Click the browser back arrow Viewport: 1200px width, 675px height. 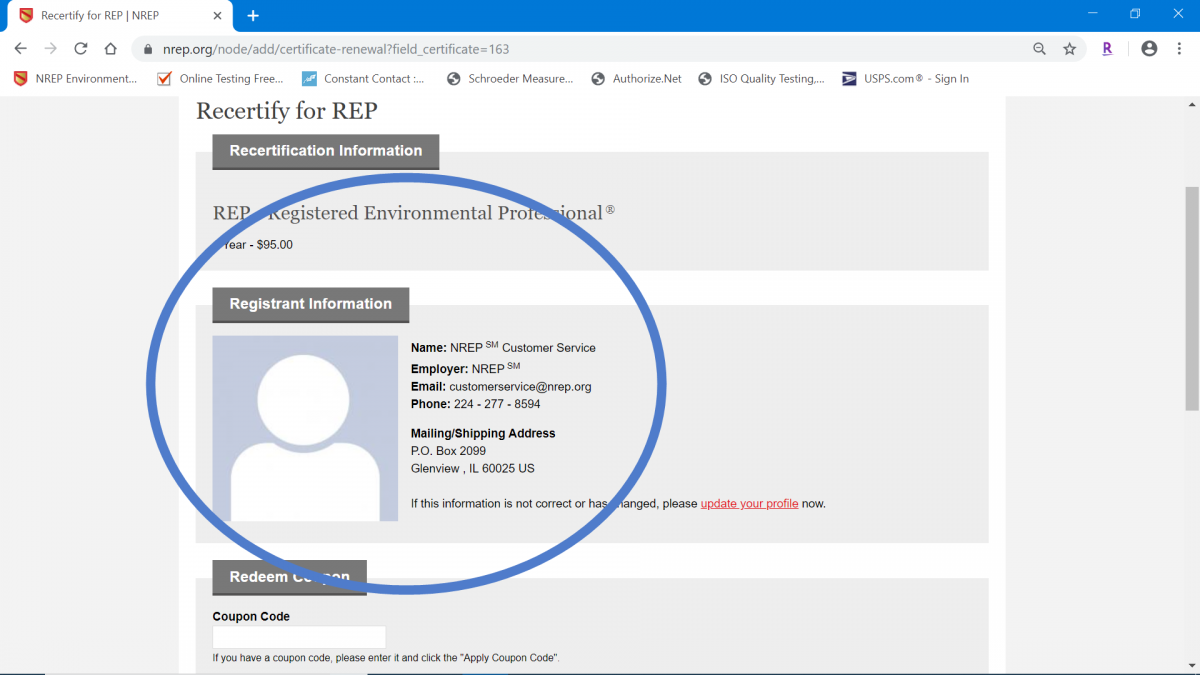pyautogui.click(x=20, y=48)
